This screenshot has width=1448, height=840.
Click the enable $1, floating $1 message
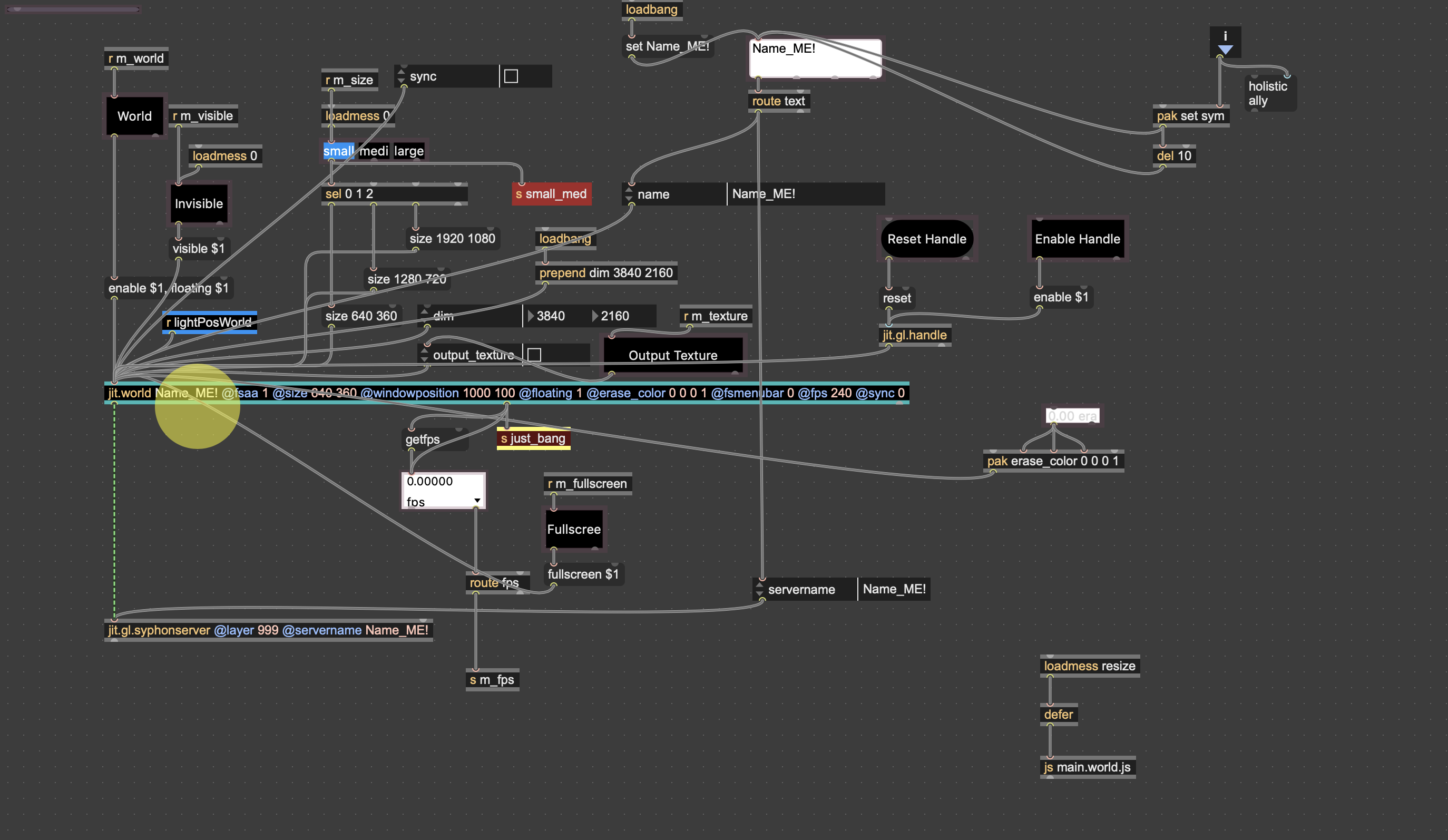(169, 288)
